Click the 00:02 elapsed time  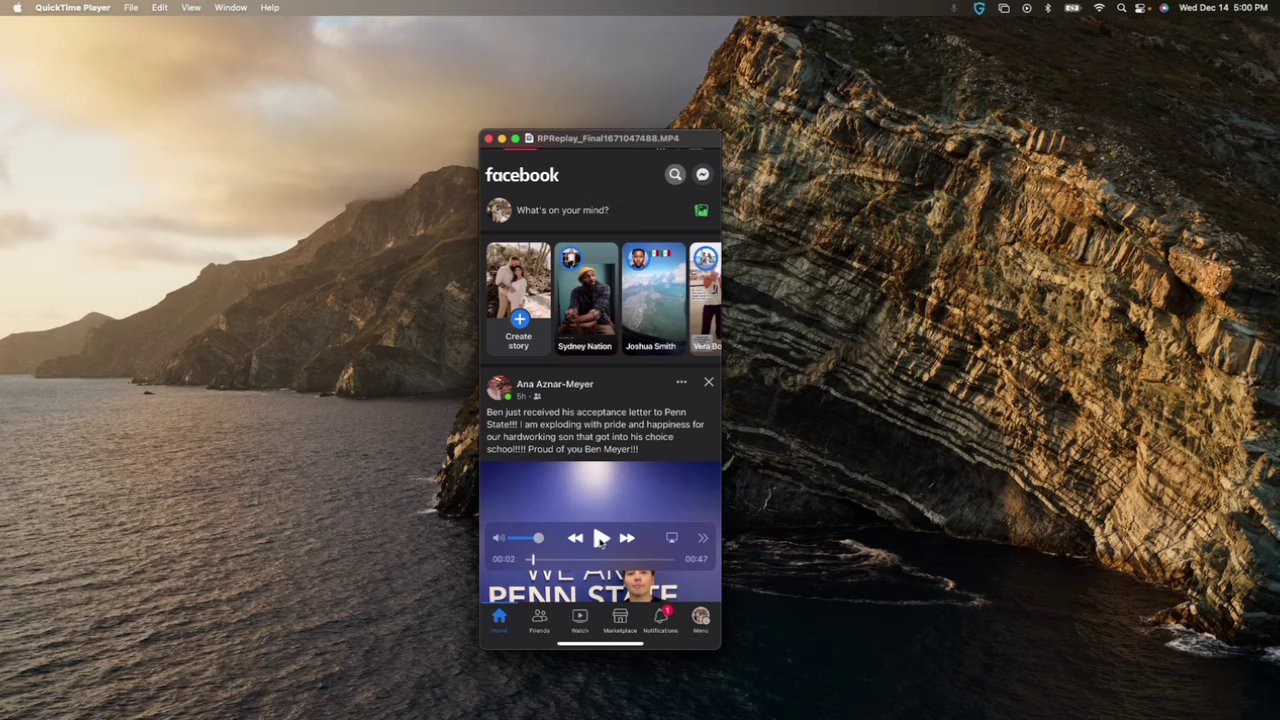click(504, 560)
